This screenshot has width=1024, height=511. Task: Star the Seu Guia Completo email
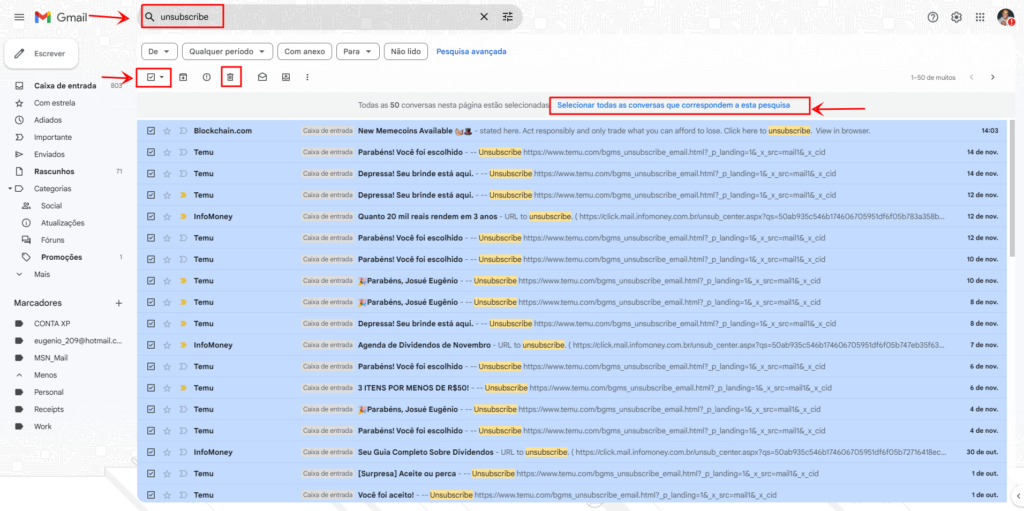(x=167, y=452)
